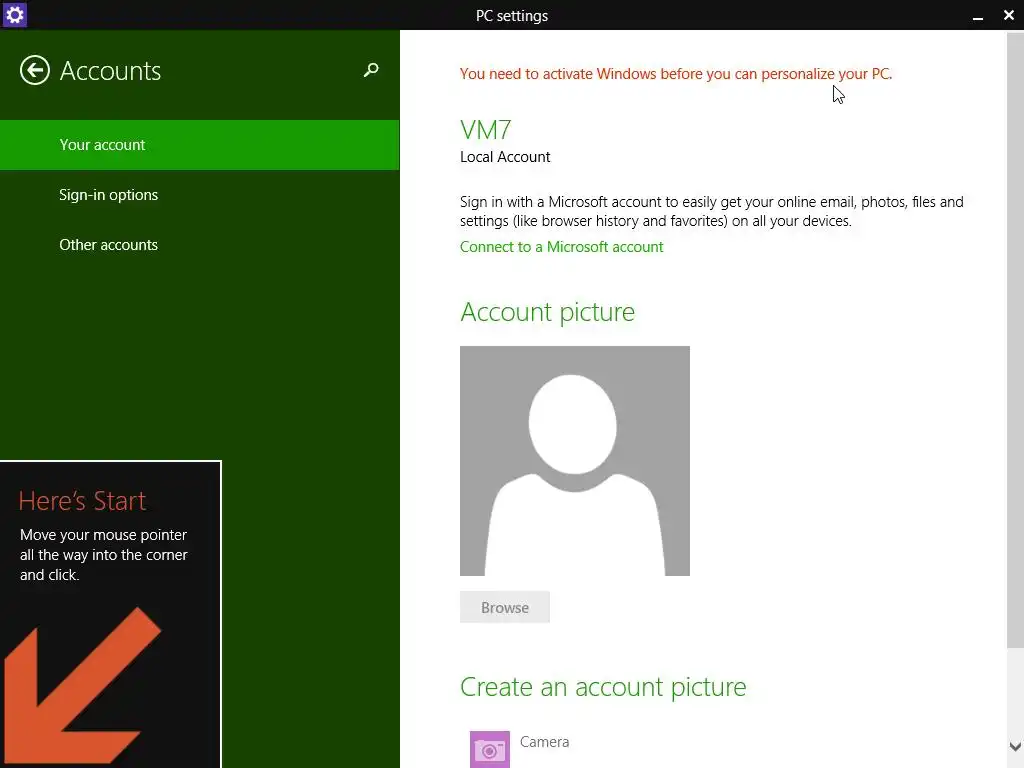
Task: Click Connect to a Microsoft account link
Action: click(562, 247)
